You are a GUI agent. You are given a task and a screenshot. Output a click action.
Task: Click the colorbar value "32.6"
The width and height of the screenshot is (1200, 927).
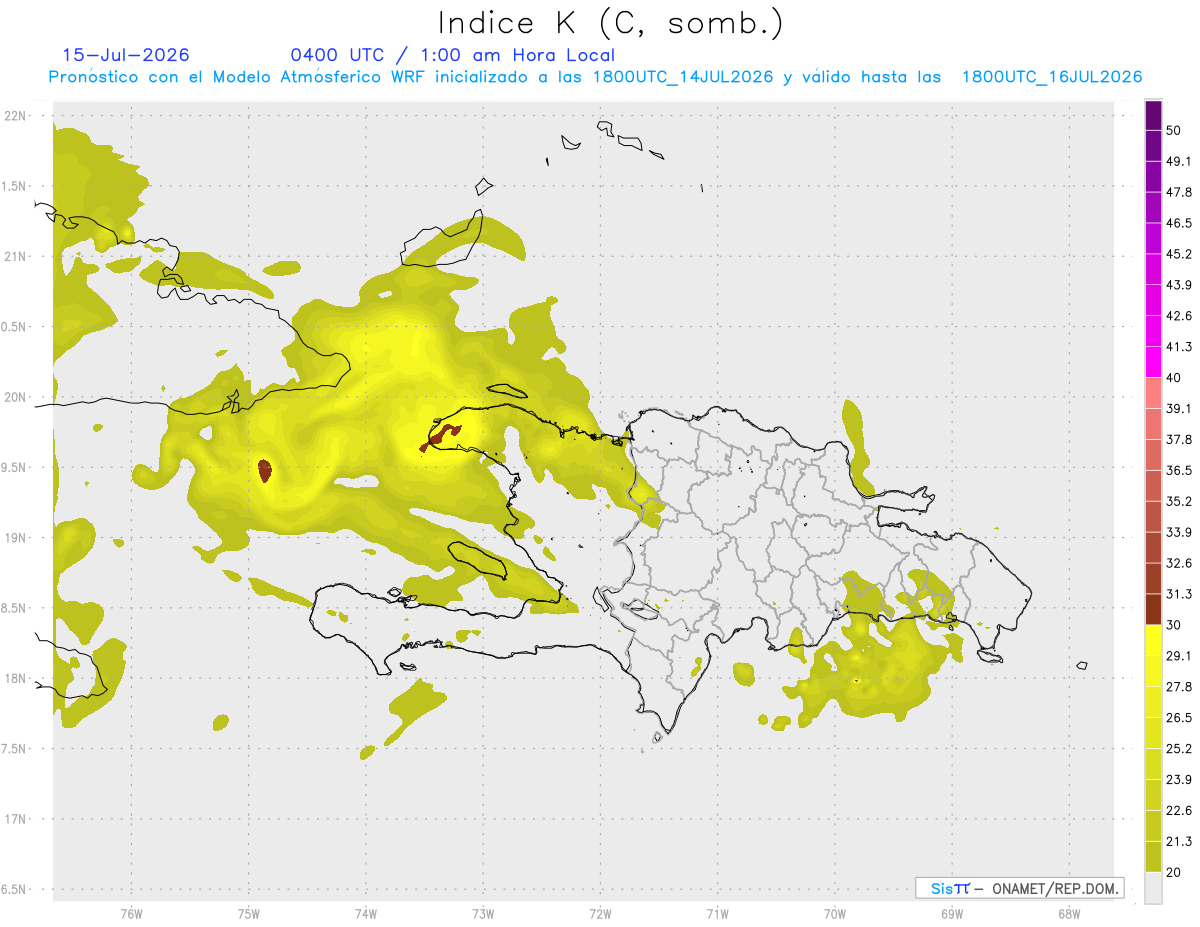1178,563
